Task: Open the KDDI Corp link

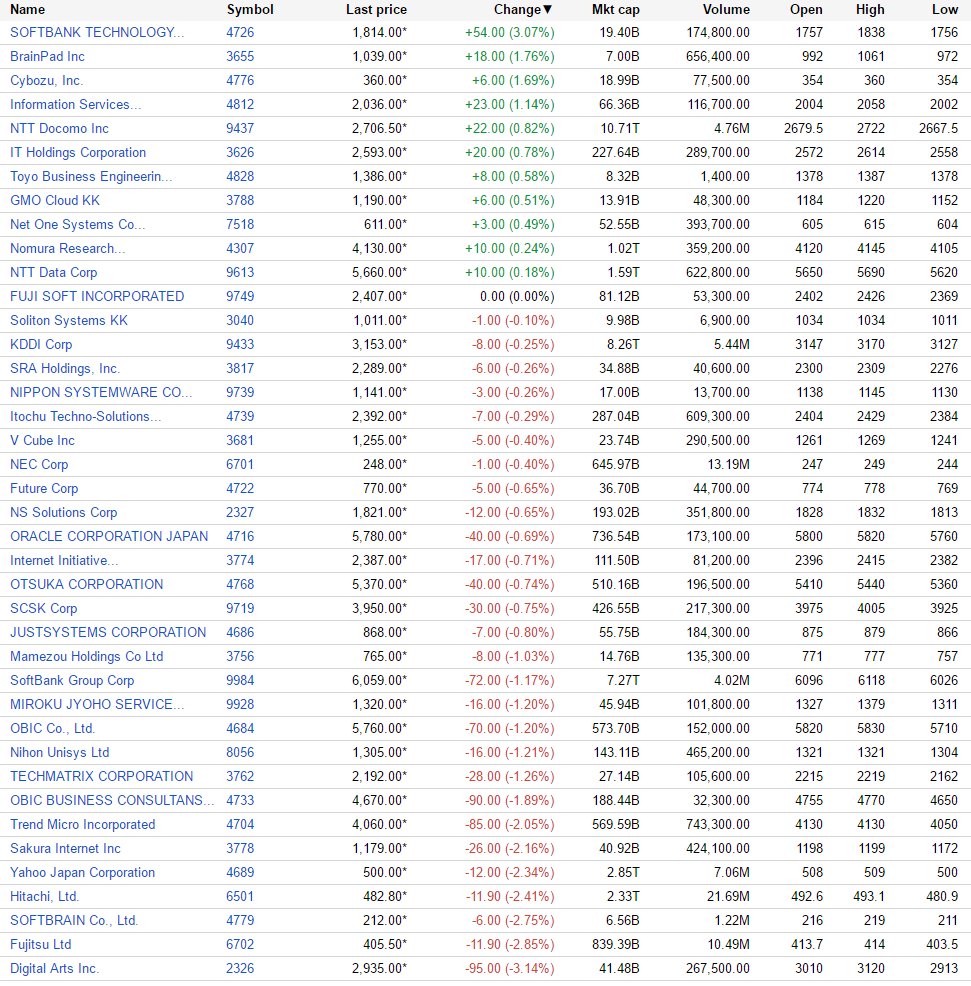Action: coord(41,344)
